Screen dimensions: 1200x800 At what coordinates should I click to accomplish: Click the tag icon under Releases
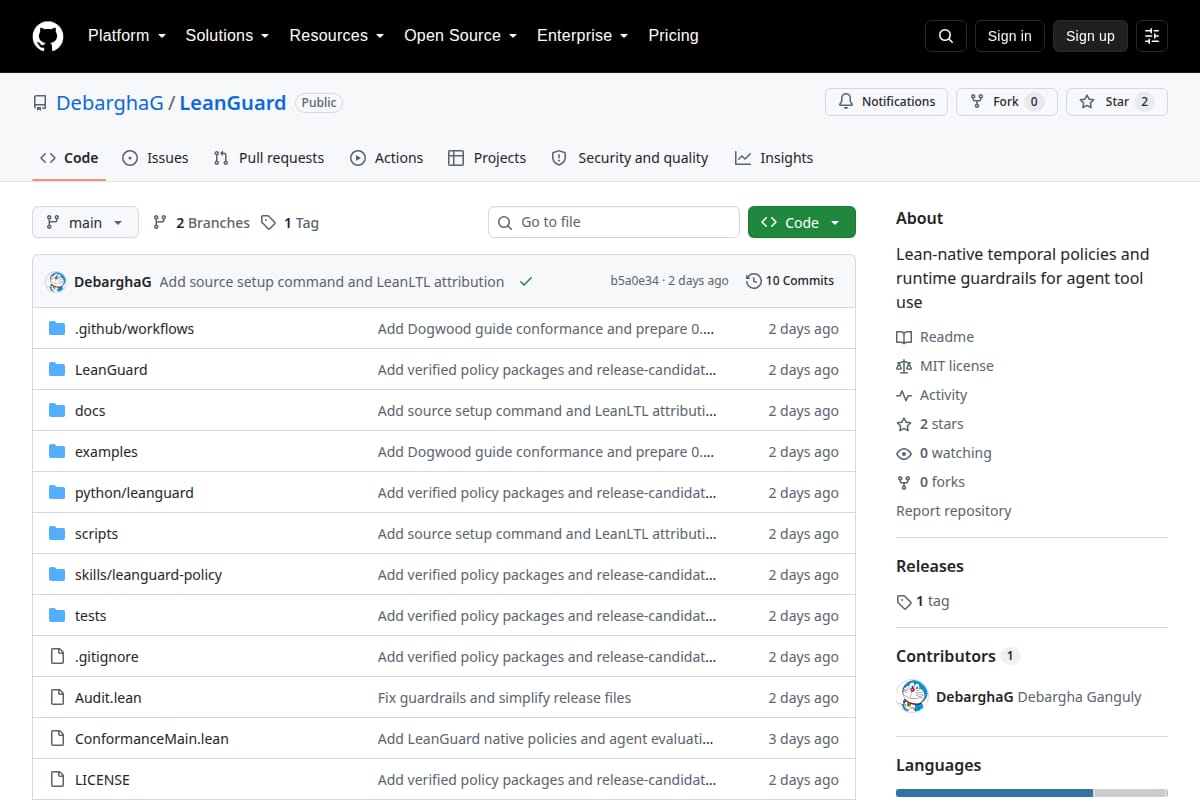tap(904, 602)
